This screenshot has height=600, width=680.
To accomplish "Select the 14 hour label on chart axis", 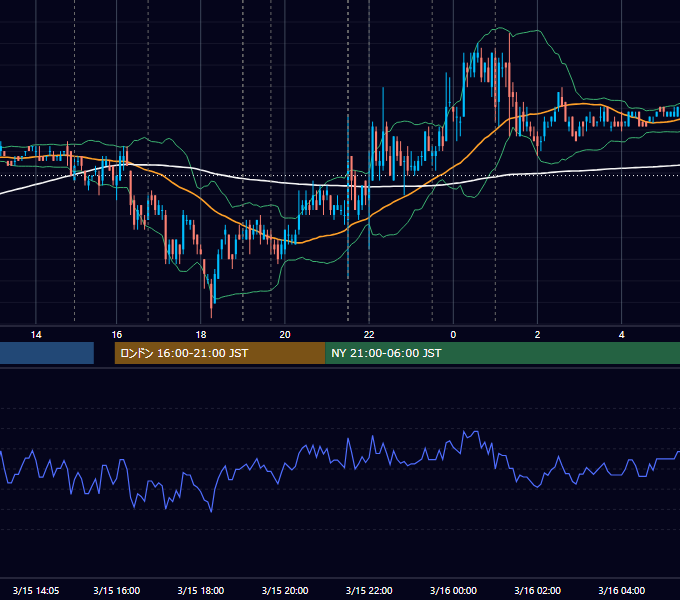I will [x=36, y=335].
